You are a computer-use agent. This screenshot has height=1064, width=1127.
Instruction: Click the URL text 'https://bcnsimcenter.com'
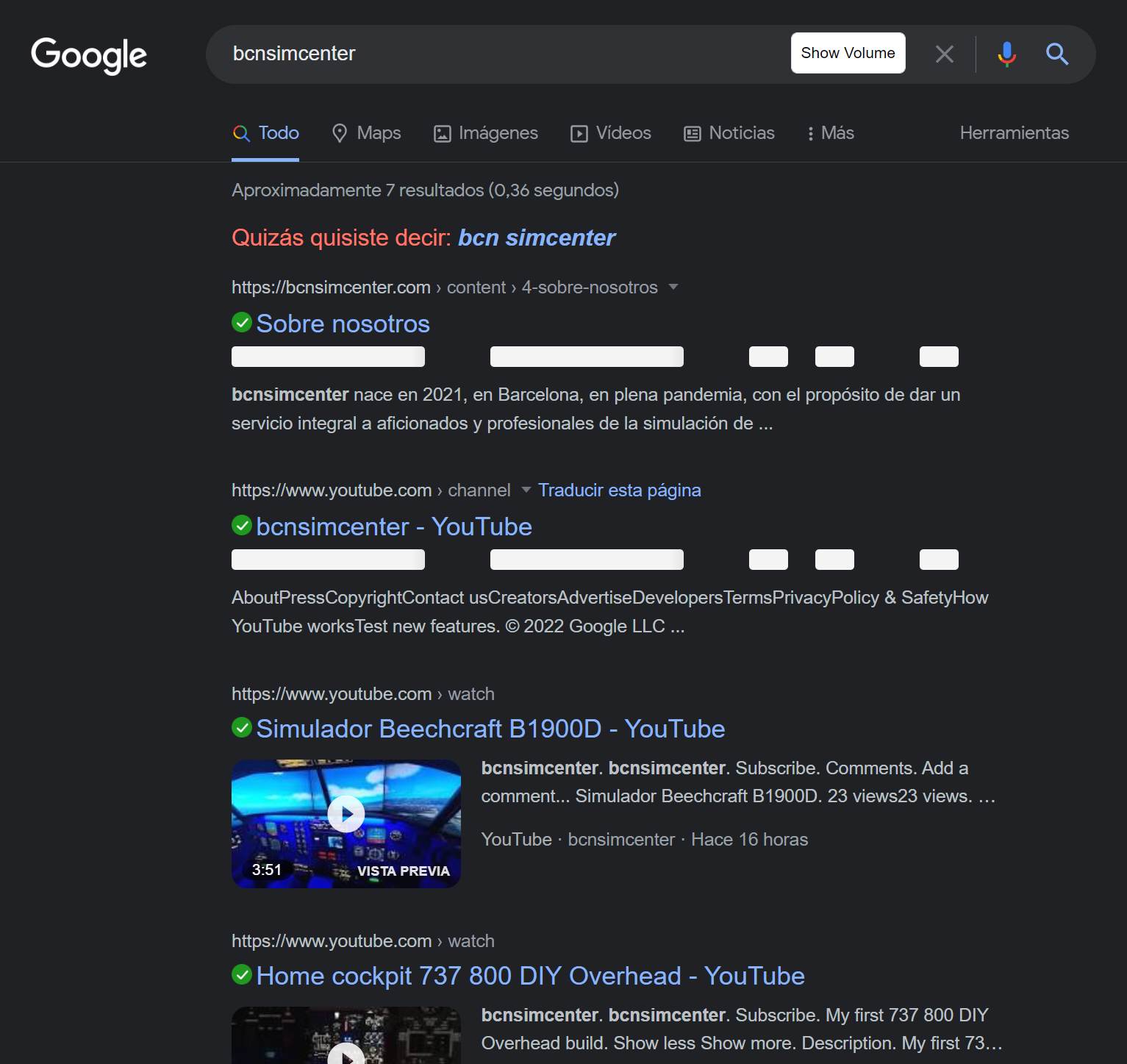pyautogui.click(x=331, y=288)
